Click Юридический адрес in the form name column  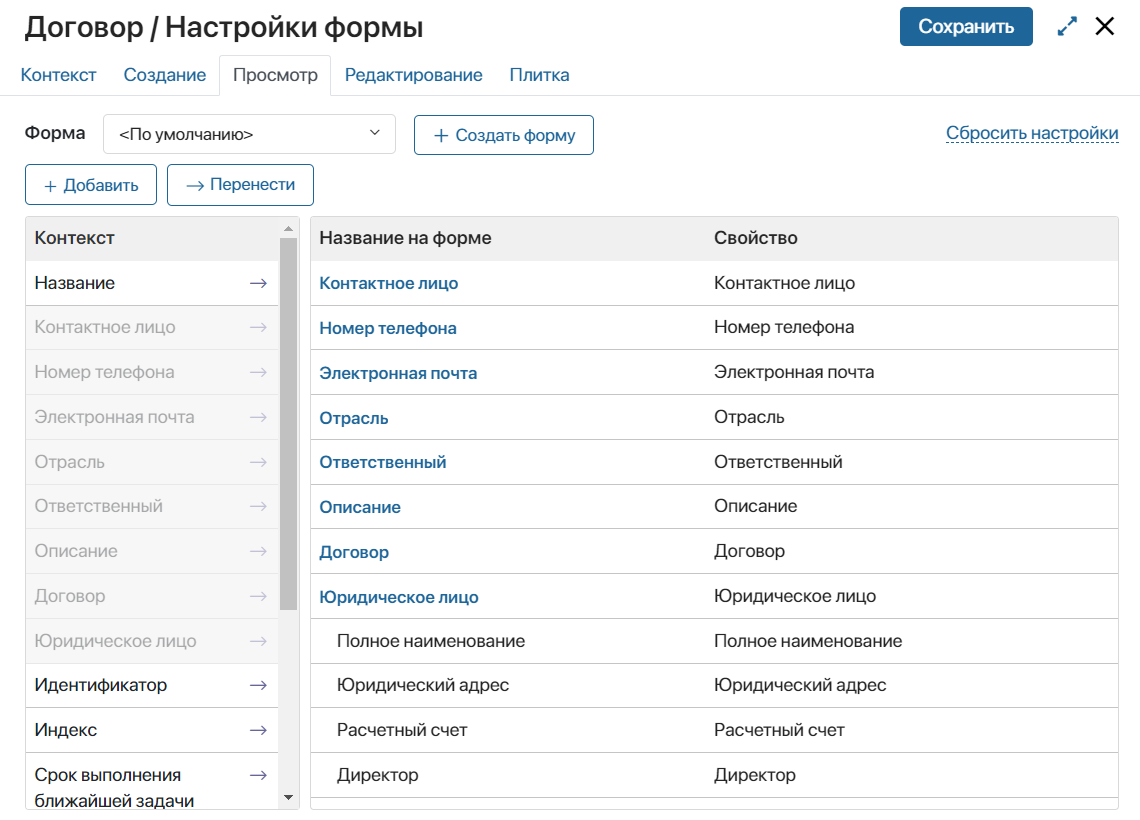coord(422,685)
